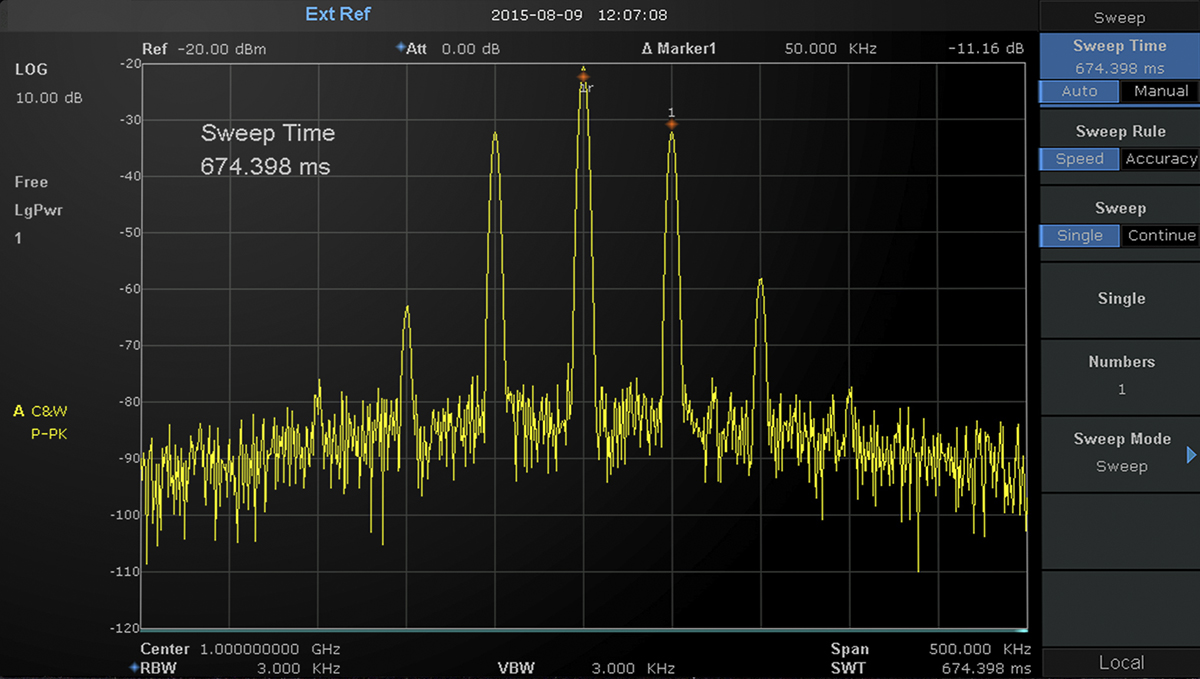Open the Sweep Time softkey
The height and width of the screenshot is (679, 1200).
click(1120, 56)
